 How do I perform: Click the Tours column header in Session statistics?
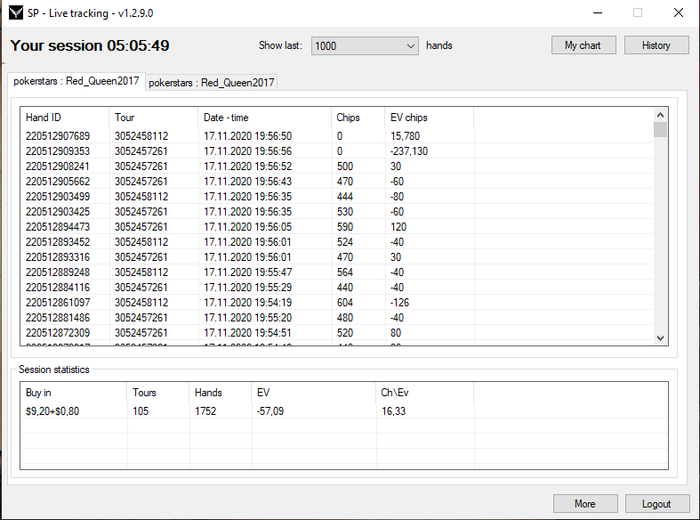tap(158, 392)
